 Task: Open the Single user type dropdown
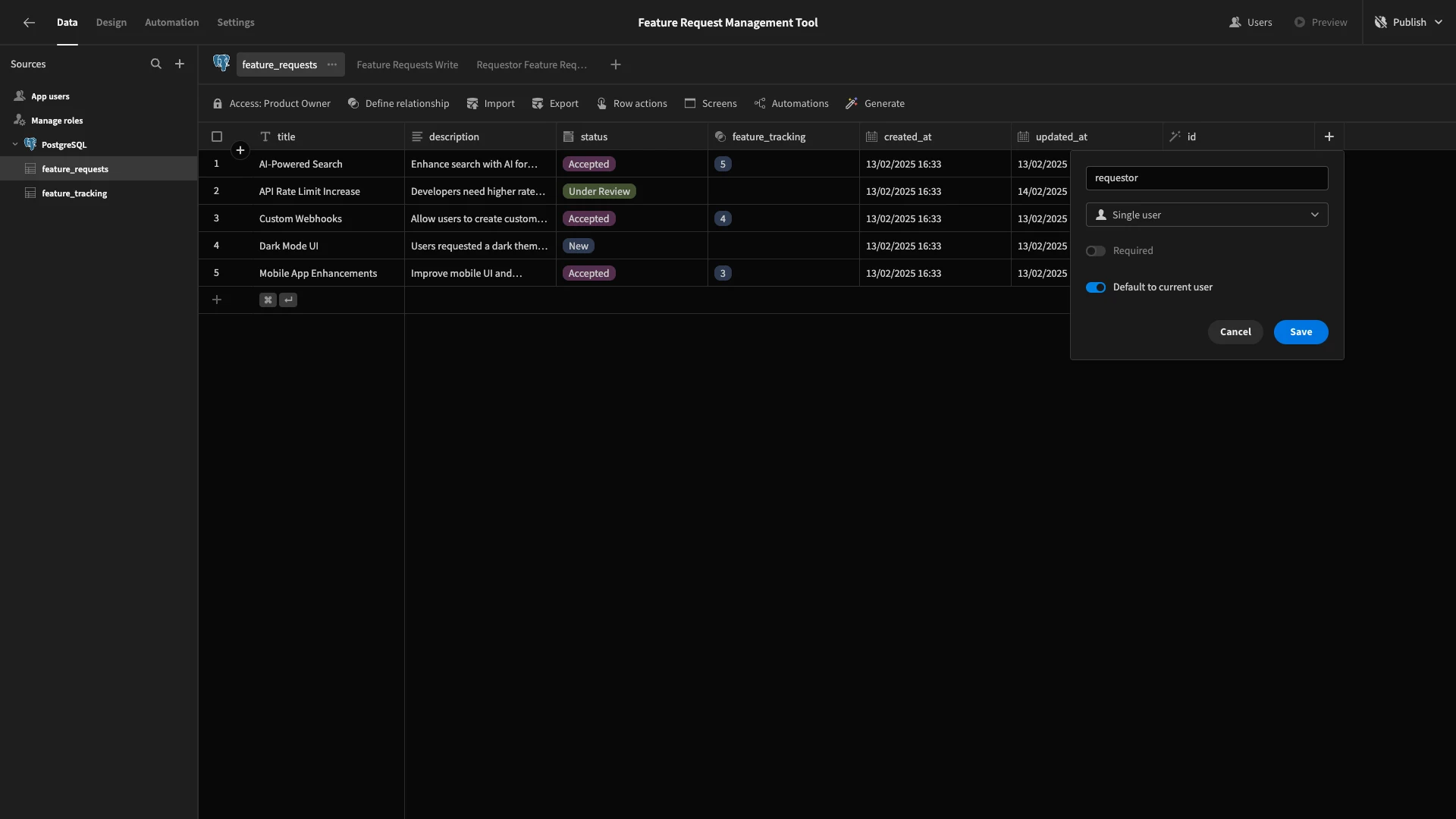1207,215
